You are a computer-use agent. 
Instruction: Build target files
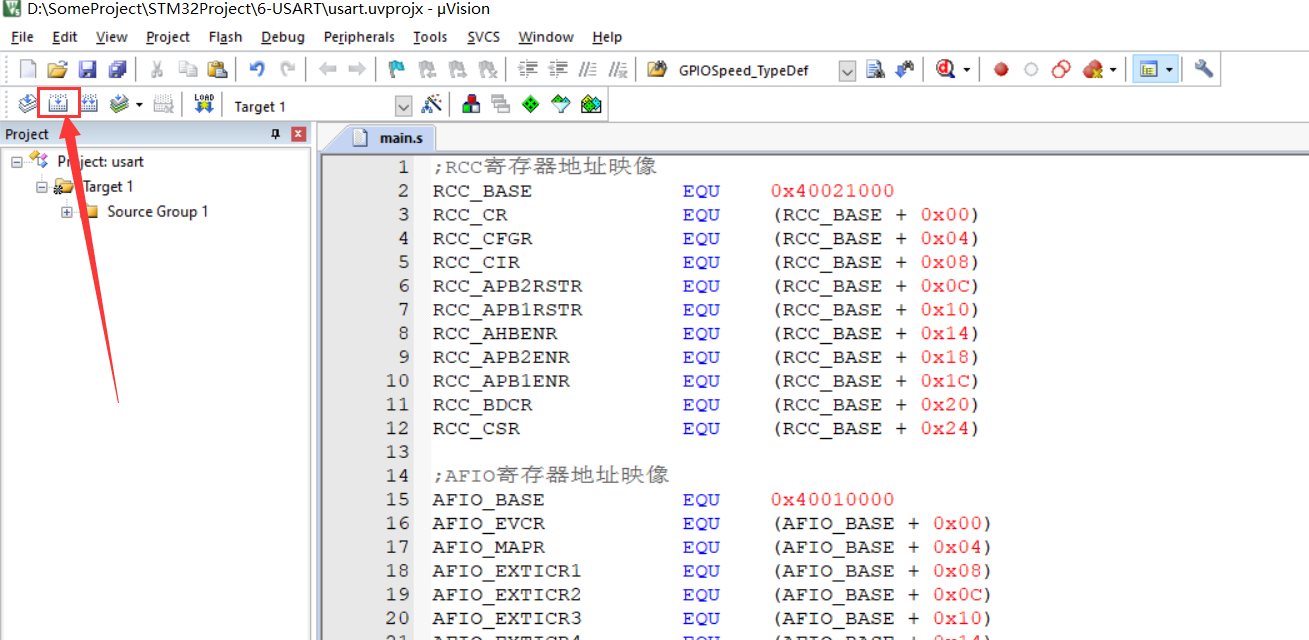(x=58, y=103)
